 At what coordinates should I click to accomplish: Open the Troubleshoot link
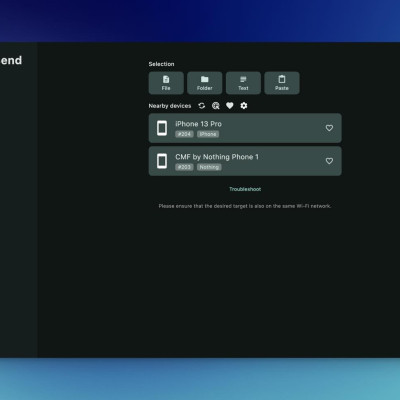pos(245,189)
